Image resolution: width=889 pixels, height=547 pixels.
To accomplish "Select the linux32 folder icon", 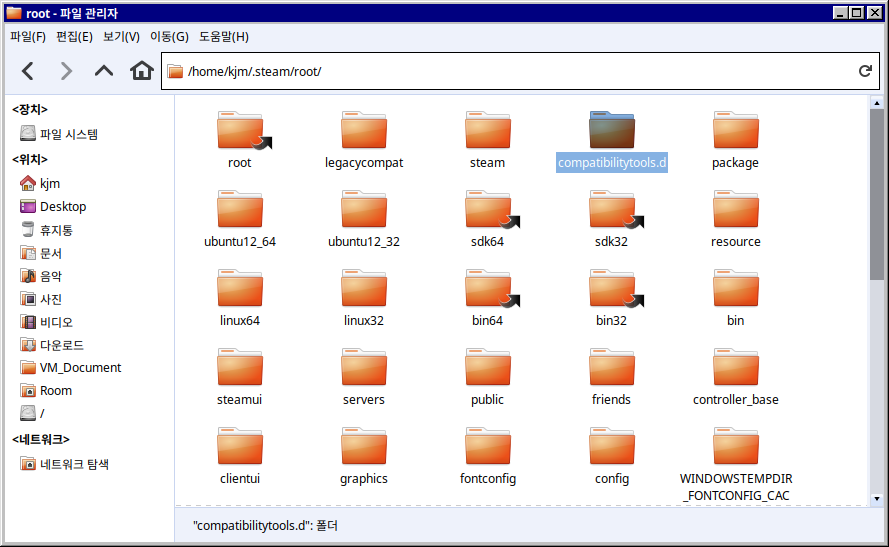I will pyautogui.click(x=364, y=288).
